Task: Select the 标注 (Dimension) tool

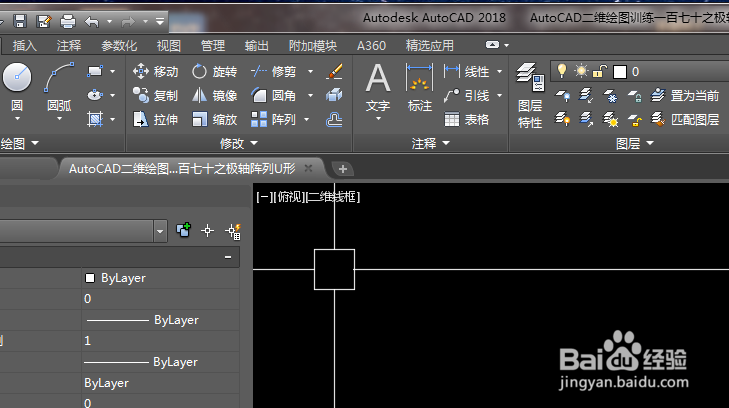Action: click(419, 88)
